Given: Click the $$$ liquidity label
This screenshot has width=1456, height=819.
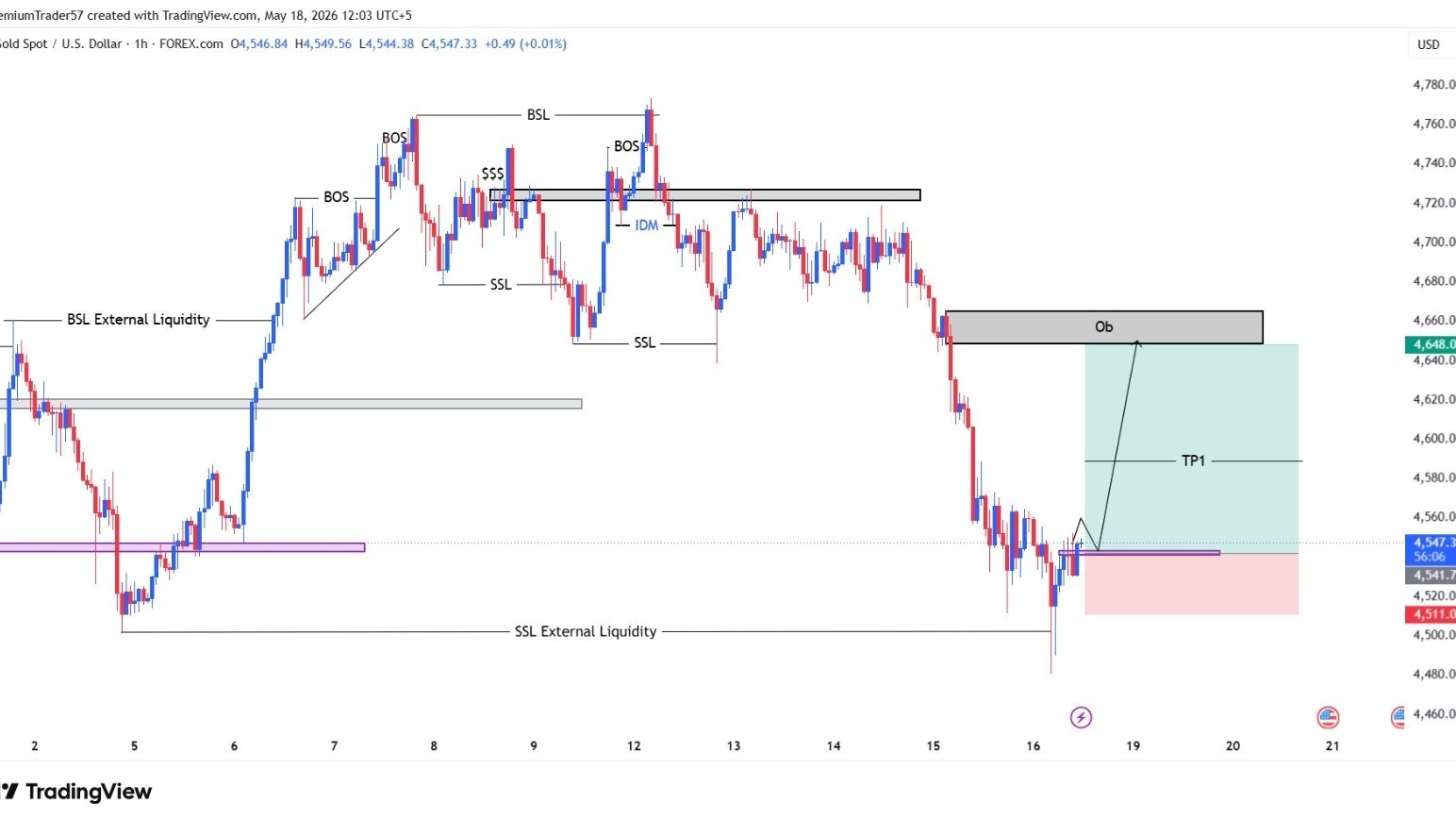Looking at the screenshot, I should pyautogui.click(x=492, y=174).
